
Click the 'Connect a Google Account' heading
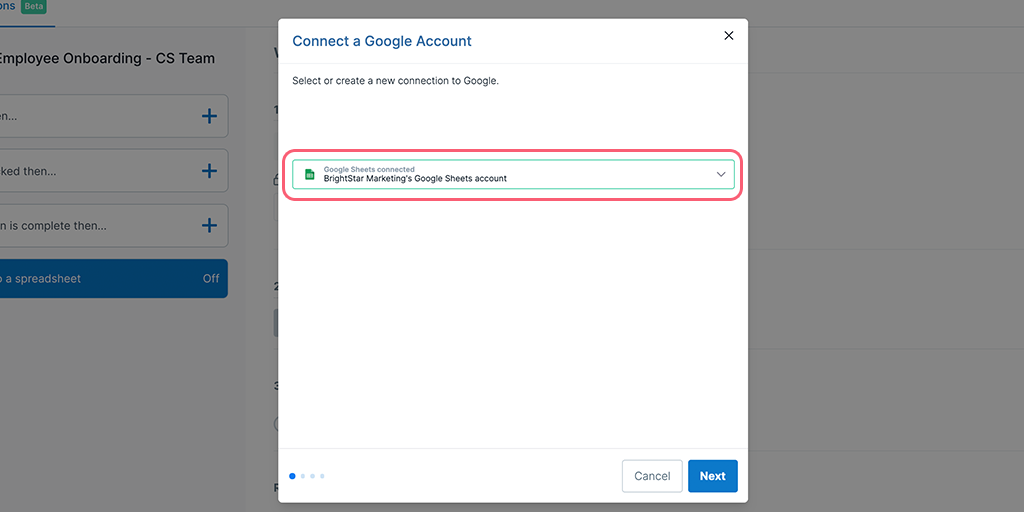[x=382, y=41]
